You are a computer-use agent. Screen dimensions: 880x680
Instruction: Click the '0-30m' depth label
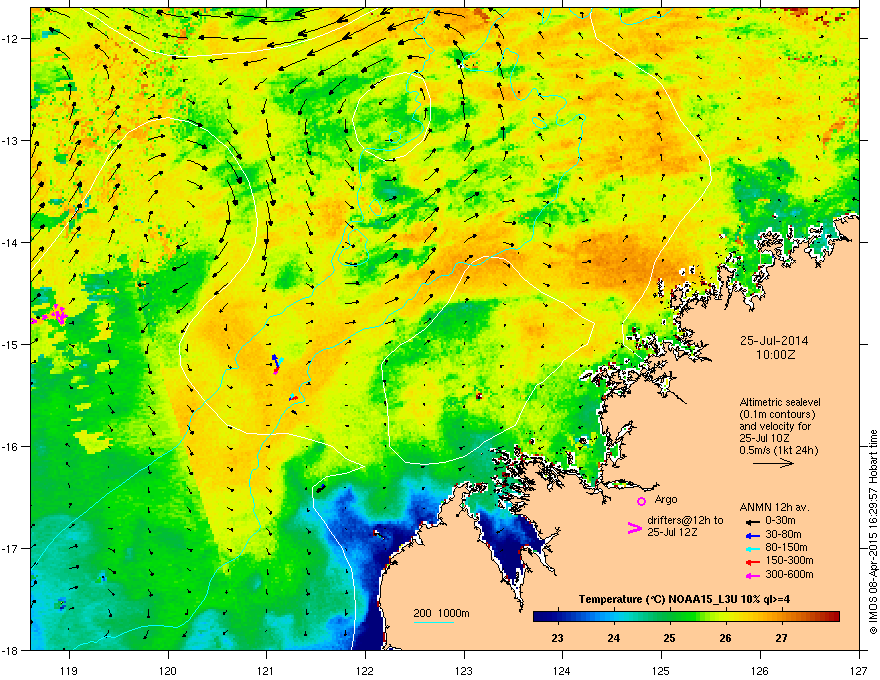780,521
